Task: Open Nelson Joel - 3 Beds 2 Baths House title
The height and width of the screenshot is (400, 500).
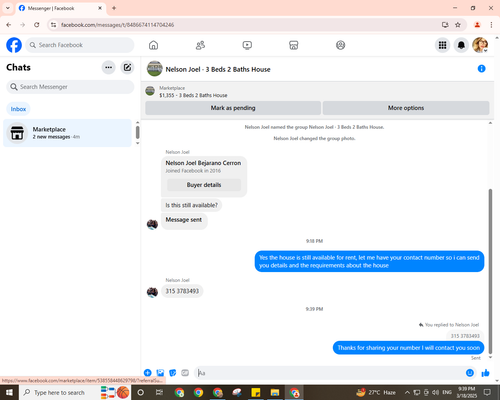Action: coord(218,69)
